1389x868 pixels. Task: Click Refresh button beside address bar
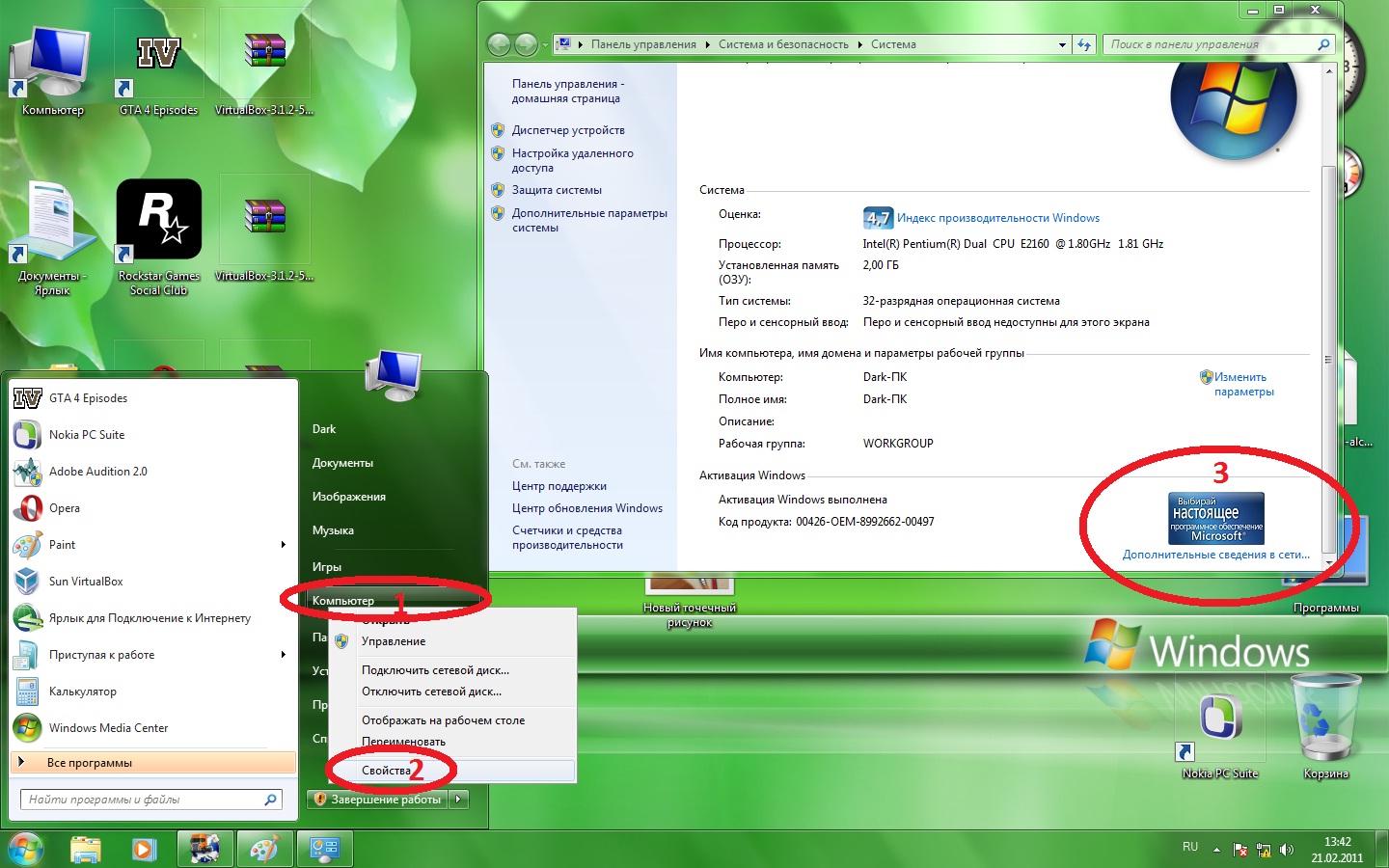[1084, 44]
